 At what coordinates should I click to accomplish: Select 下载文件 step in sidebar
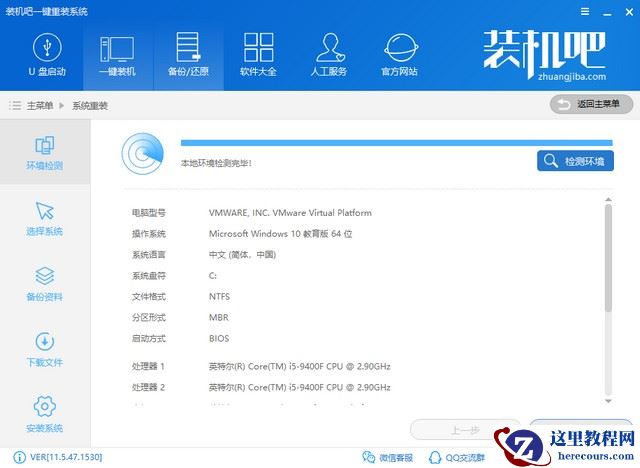(x=45, y=350)
